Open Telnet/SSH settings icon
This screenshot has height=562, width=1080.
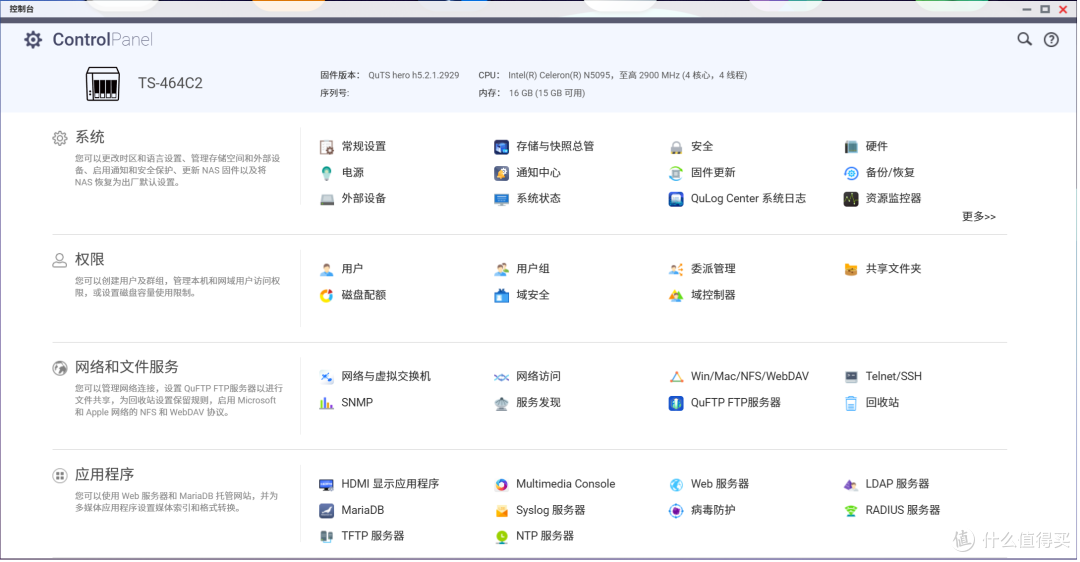pos(851,377)
